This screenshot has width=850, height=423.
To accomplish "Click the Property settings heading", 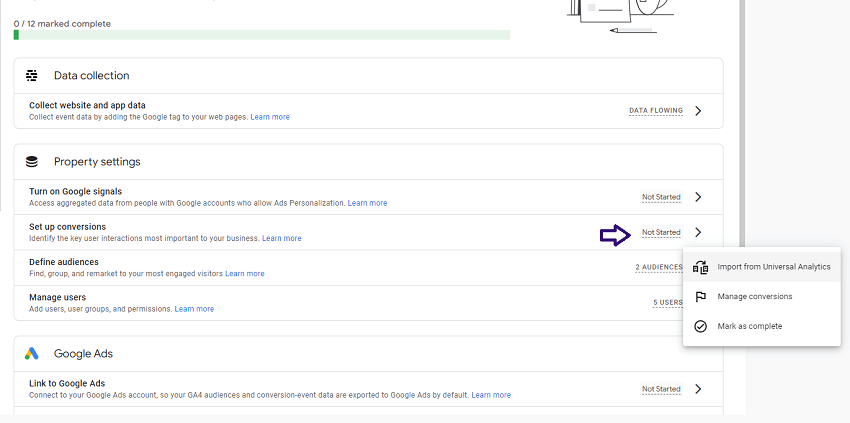I will [97, 162].
